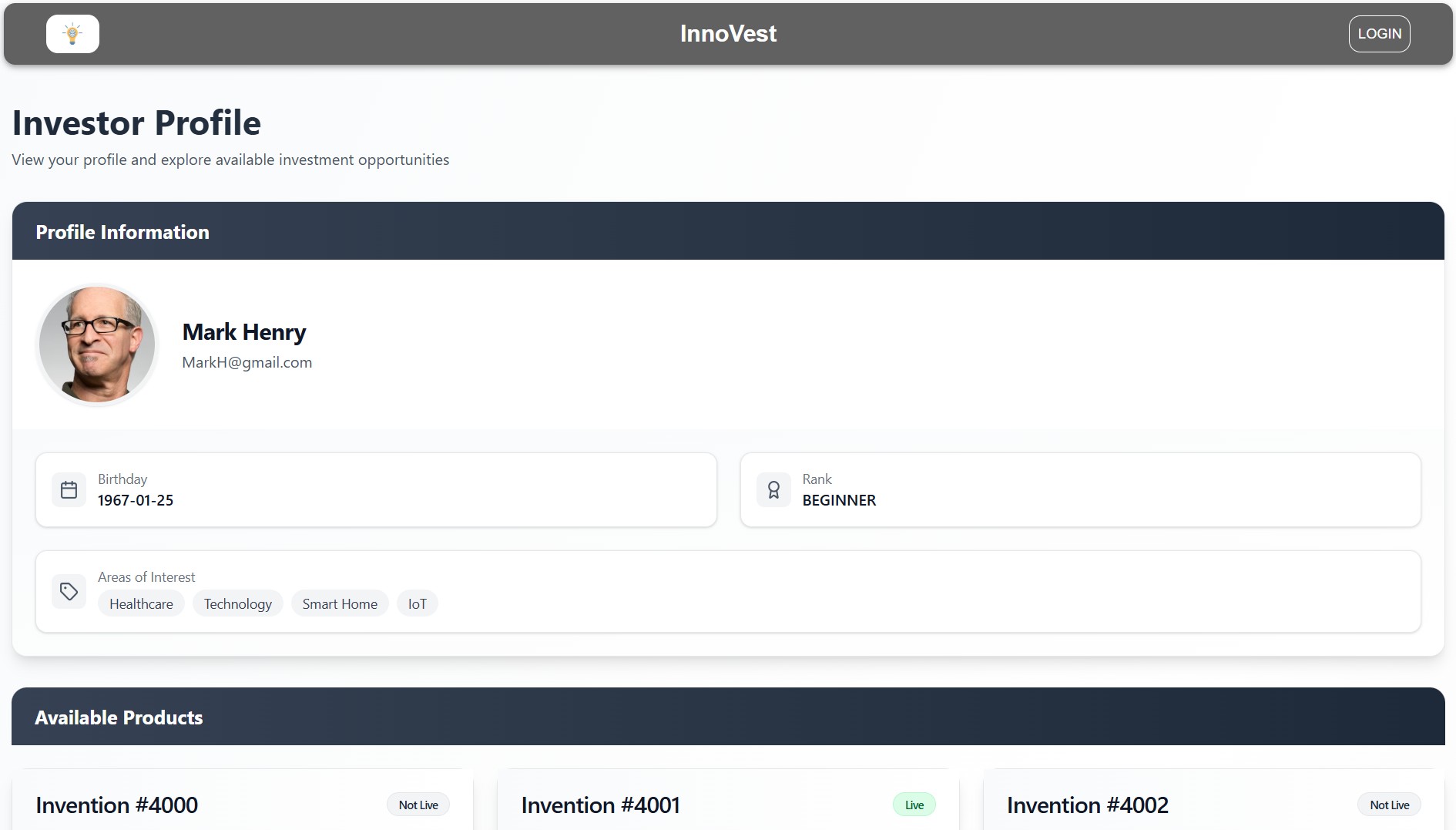Click the email MarkH@gmail.com
1456x830 pixels.
(x=247, y=362)
